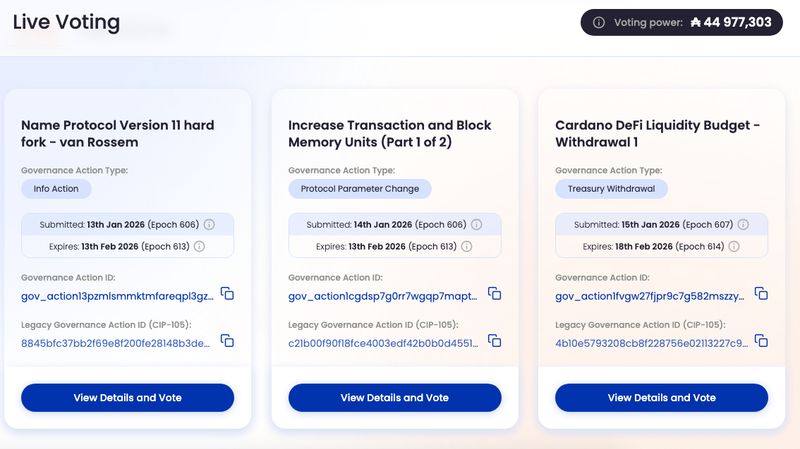Open View Details and Vote for van Rossem hard fork
Screen dimensions: 800x449
pyautogui.click(x=128, y=397)
